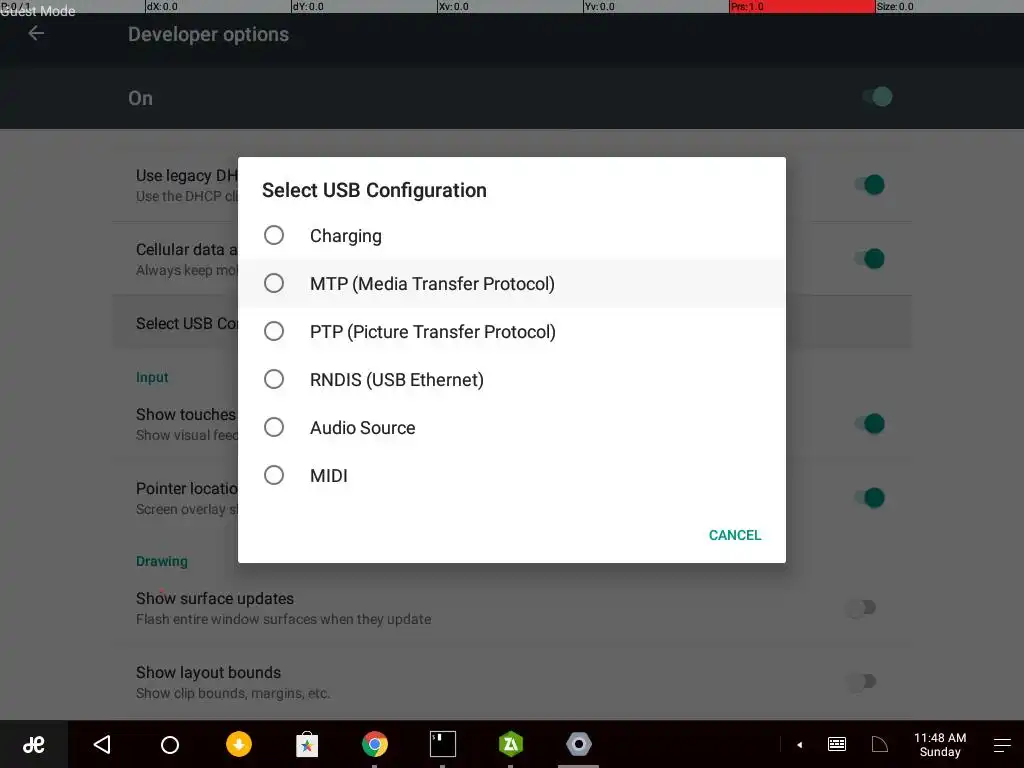Click the Input section header

coord(152,377)
